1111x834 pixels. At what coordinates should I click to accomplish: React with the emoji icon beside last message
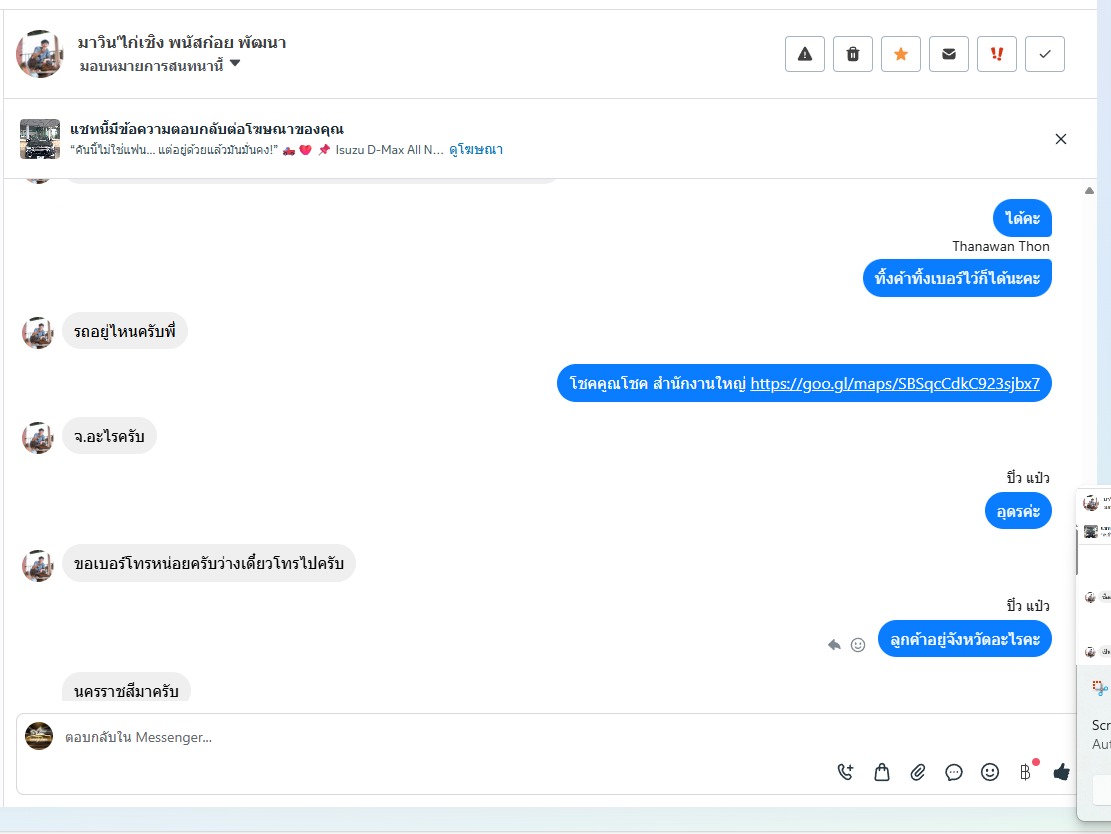click(x=858, y=645)
